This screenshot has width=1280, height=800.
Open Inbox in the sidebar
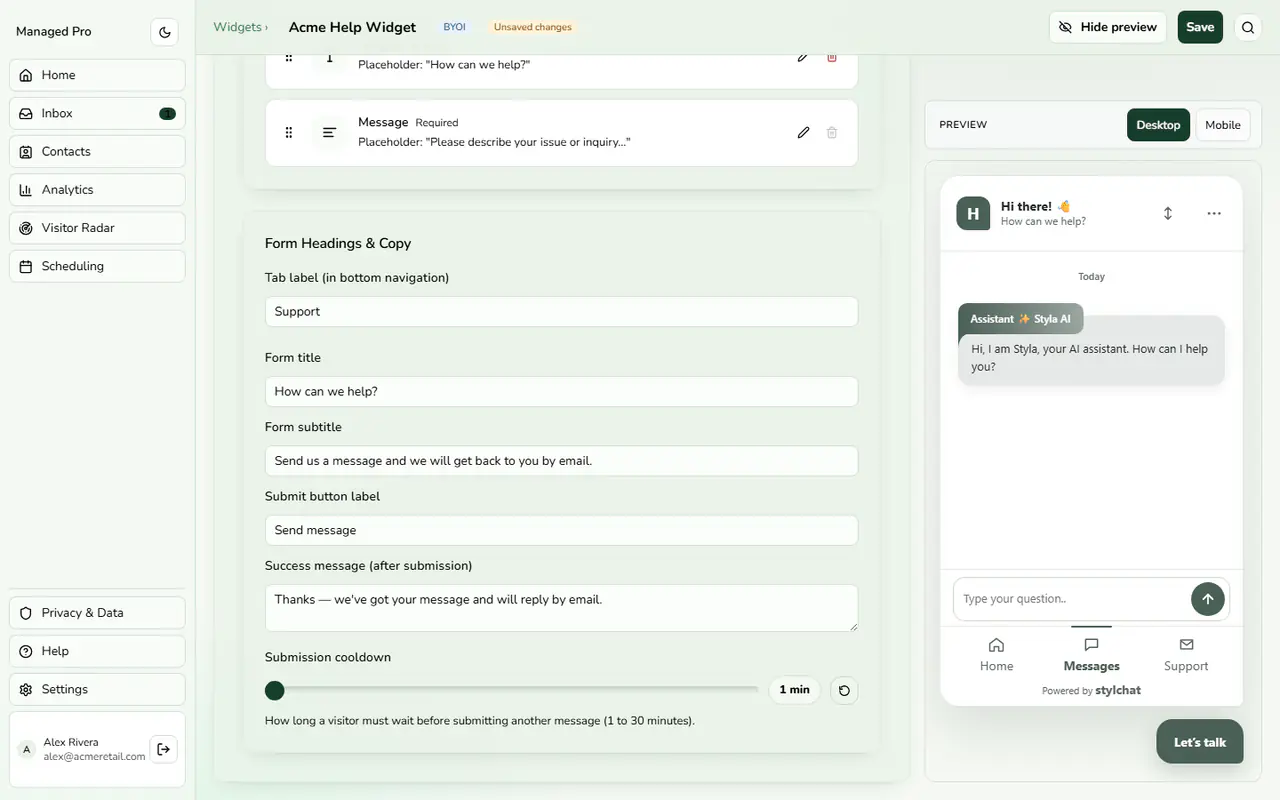[x=97, y=113]
